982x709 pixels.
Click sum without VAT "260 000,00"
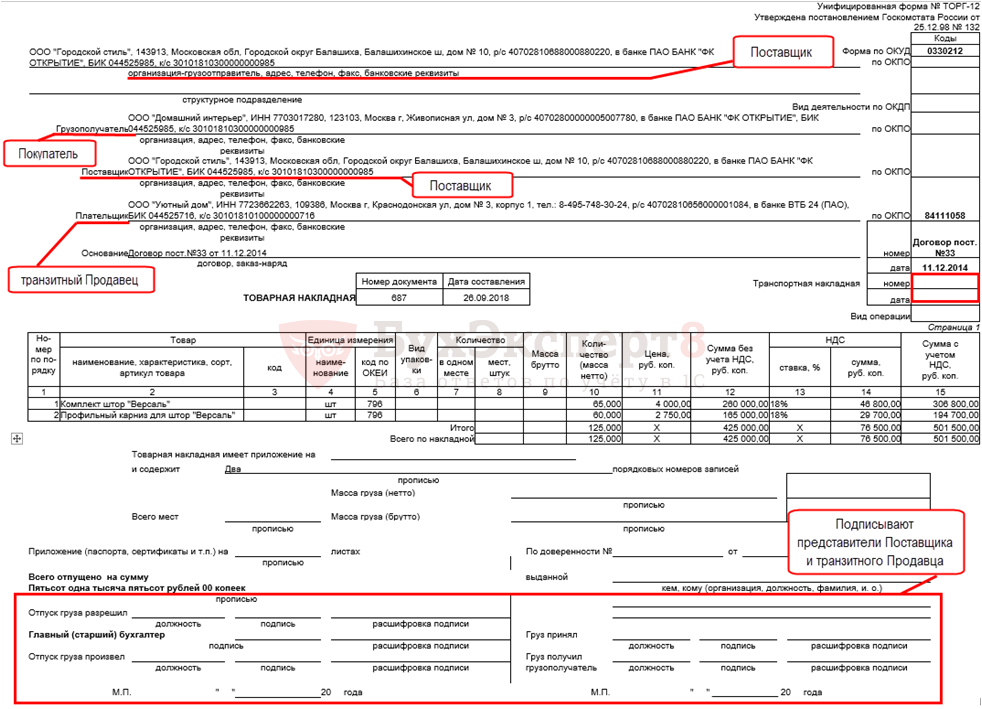click(730, 404)
